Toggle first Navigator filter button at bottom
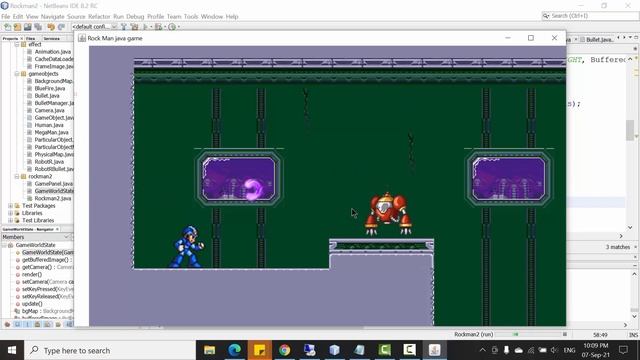The width and height of the screenshot is (640, 360). 7,324
